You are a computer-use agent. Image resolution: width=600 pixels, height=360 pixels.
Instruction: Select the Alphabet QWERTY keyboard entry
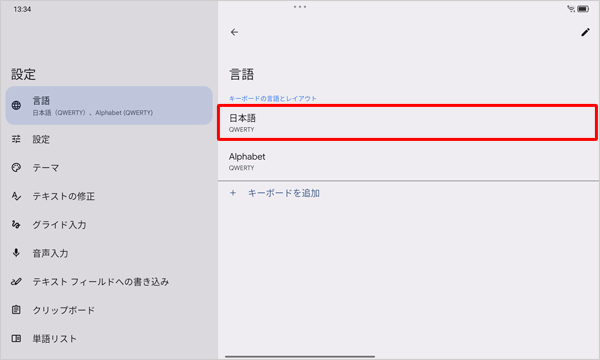coord(408,161)
